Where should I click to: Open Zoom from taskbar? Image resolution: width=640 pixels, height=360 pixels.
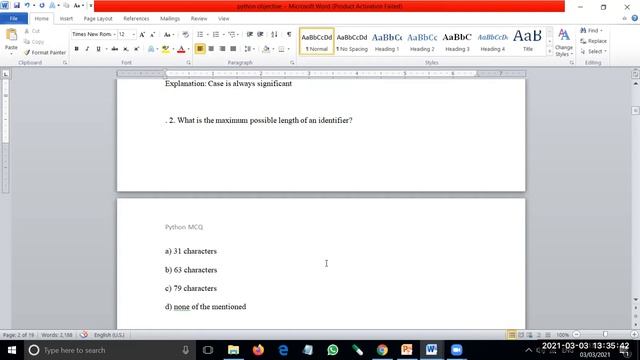456,350
